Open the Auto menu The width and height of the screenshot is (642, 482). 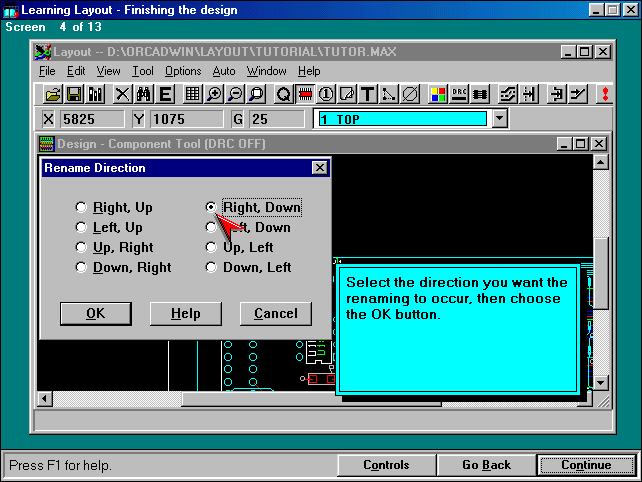pyautogui.click(x=224, y=71)
